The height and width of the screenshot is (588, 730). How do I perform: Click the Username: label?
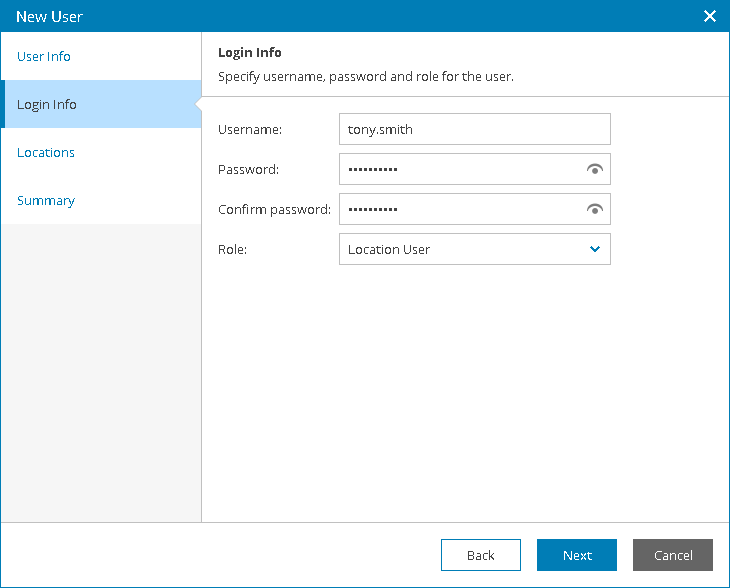(250, 129)
